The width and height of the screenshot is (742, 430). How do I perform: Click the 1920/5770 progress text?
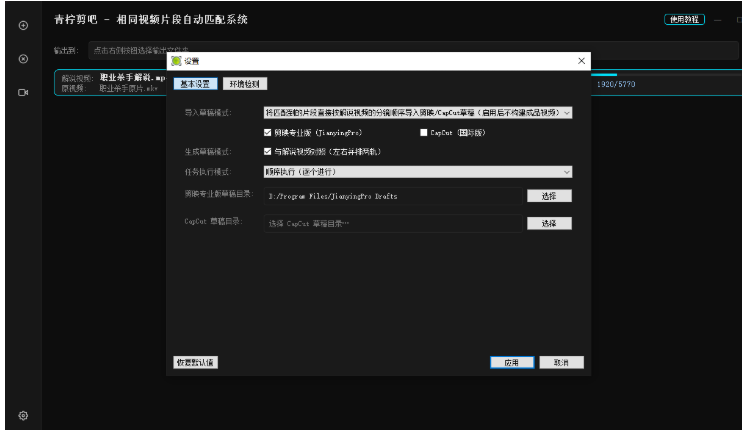tap(616, 84)
